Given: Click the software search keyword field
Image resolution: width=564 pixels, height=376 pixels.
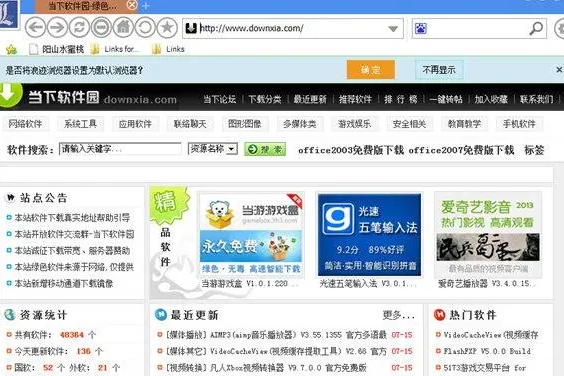Looking at the screenshot, I should click(x=120, y=149).
